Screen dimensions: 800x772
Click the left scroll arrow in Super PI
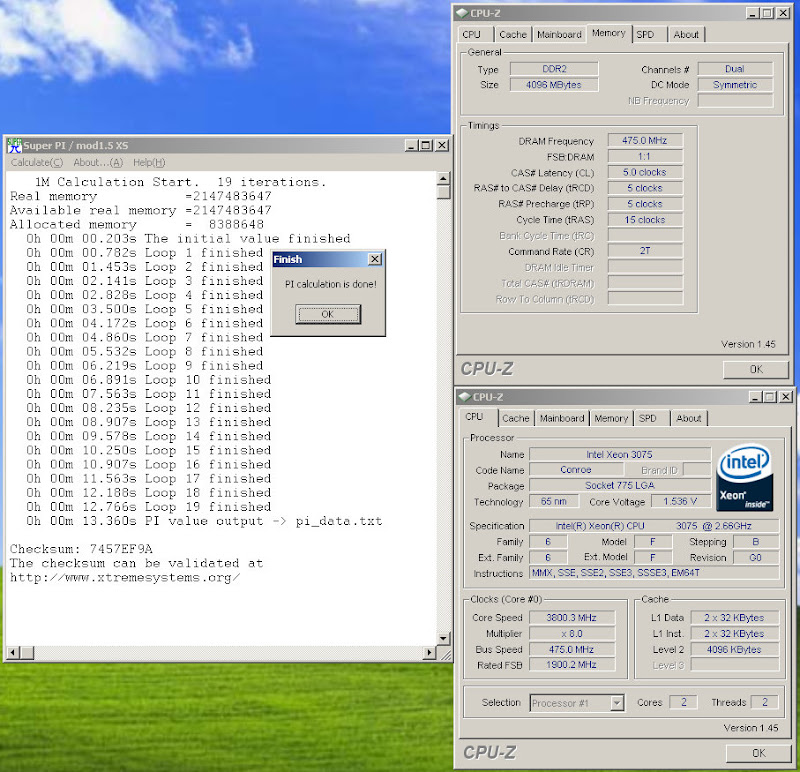[x=12, y=653]
